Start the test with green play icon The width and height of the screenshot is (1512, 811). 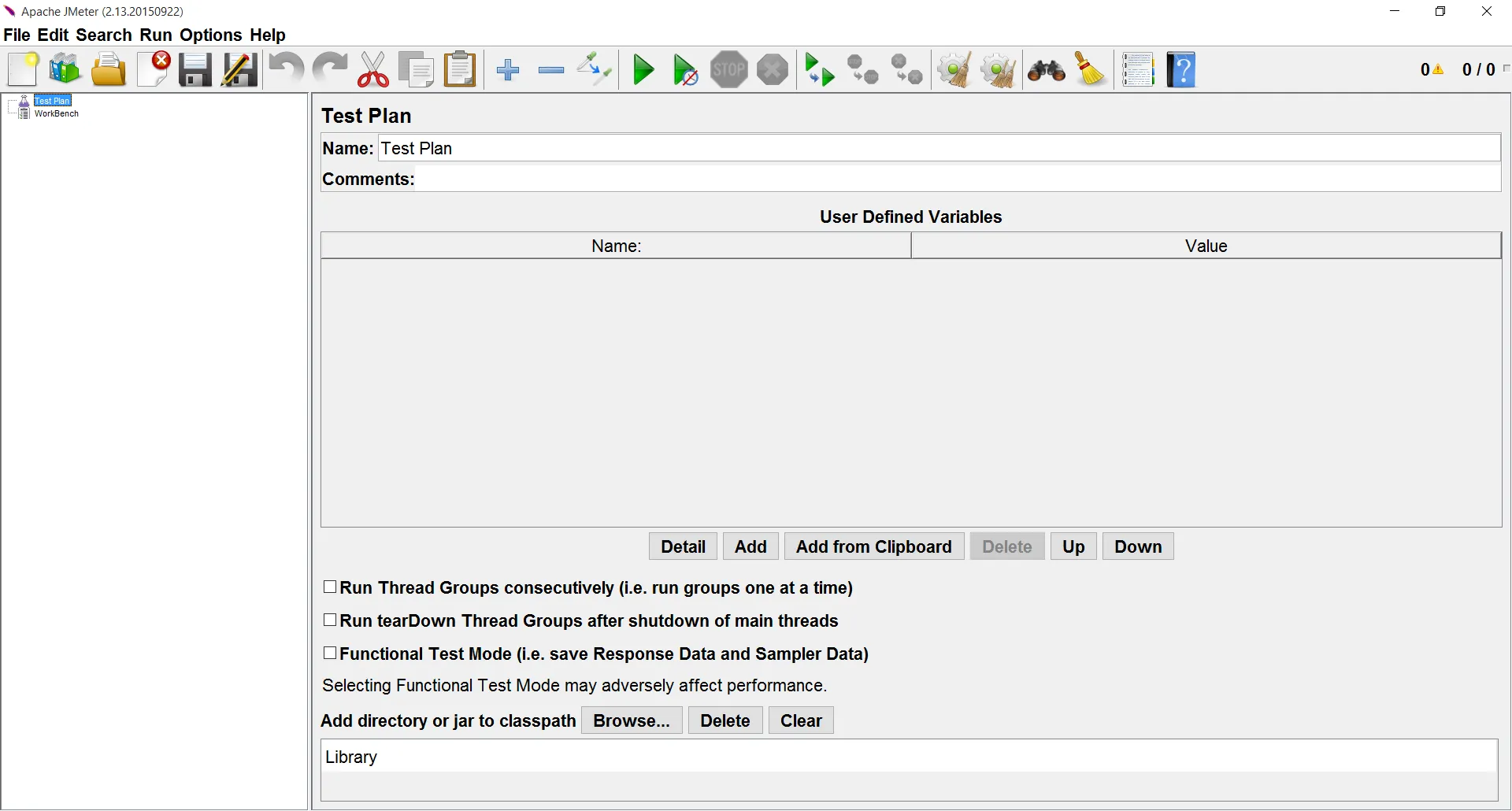tap(643, 70)
